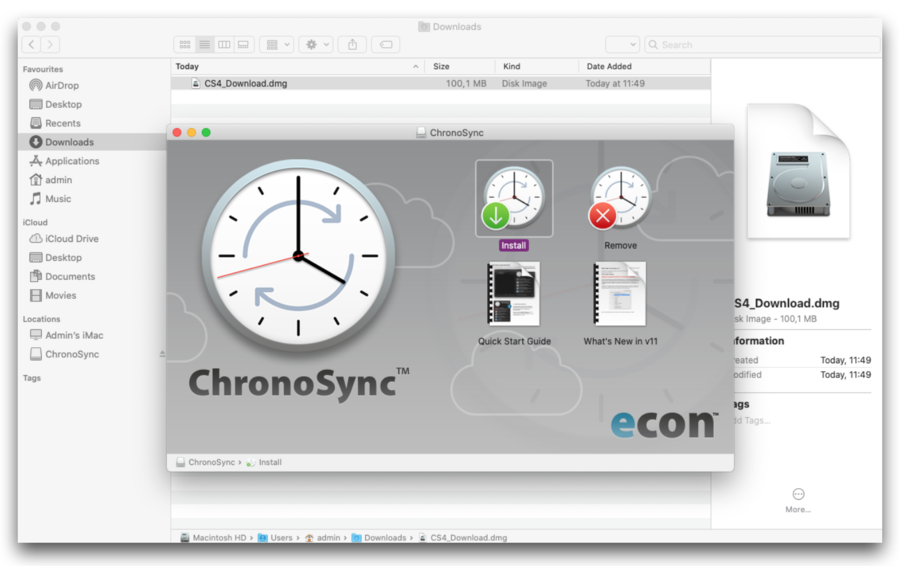Go back in the Downloads Finder window
Screen dimensions: 900x566
(32, 44)
